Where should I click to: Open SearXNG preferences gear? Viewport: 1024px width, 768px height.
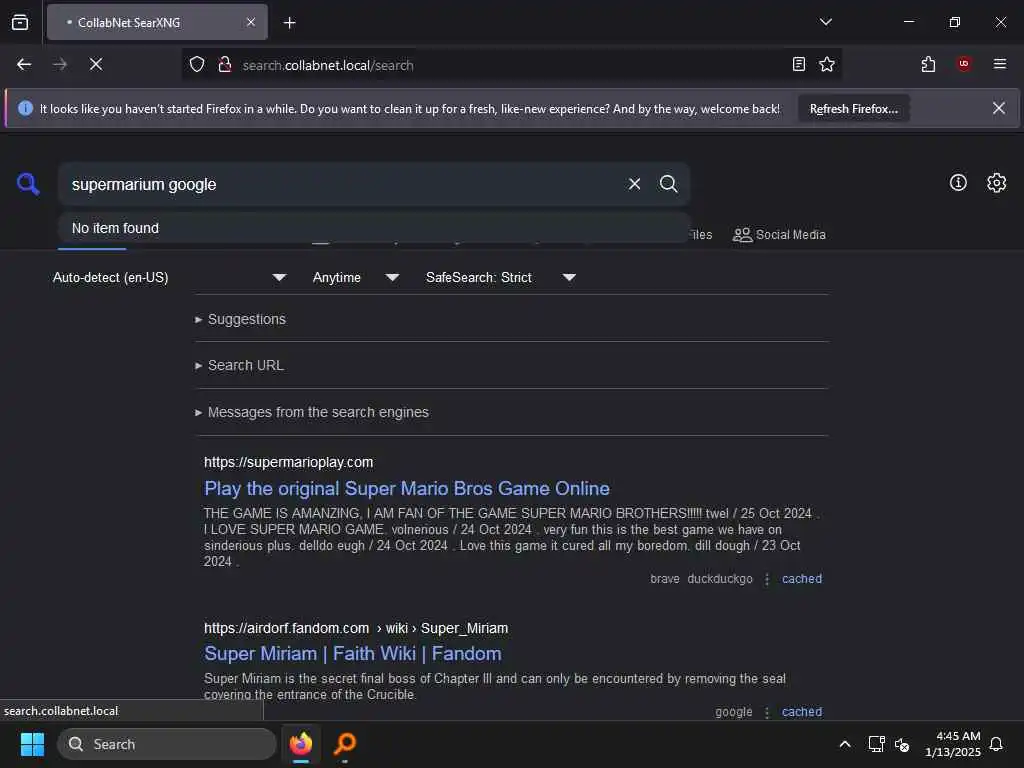(997, 183)
